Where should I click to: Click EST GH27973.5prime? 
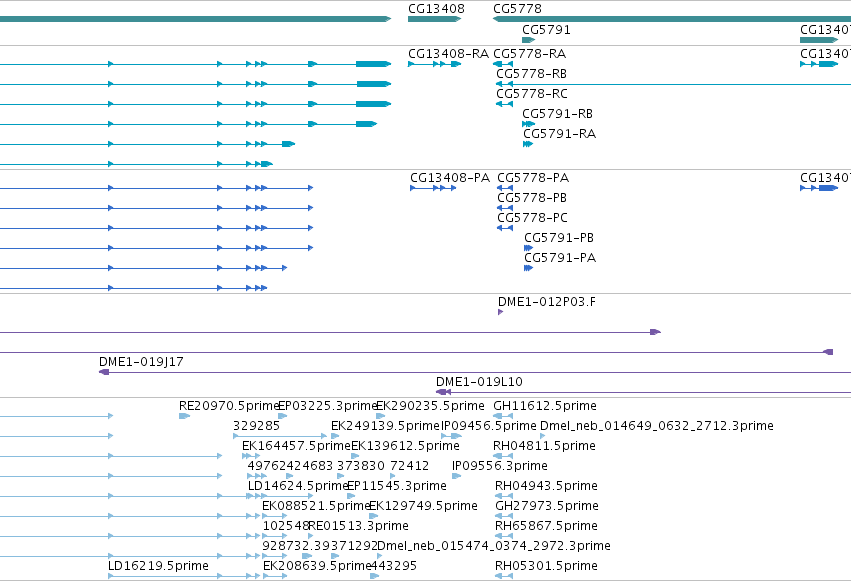pyautogui.click(x=504, y=516)
